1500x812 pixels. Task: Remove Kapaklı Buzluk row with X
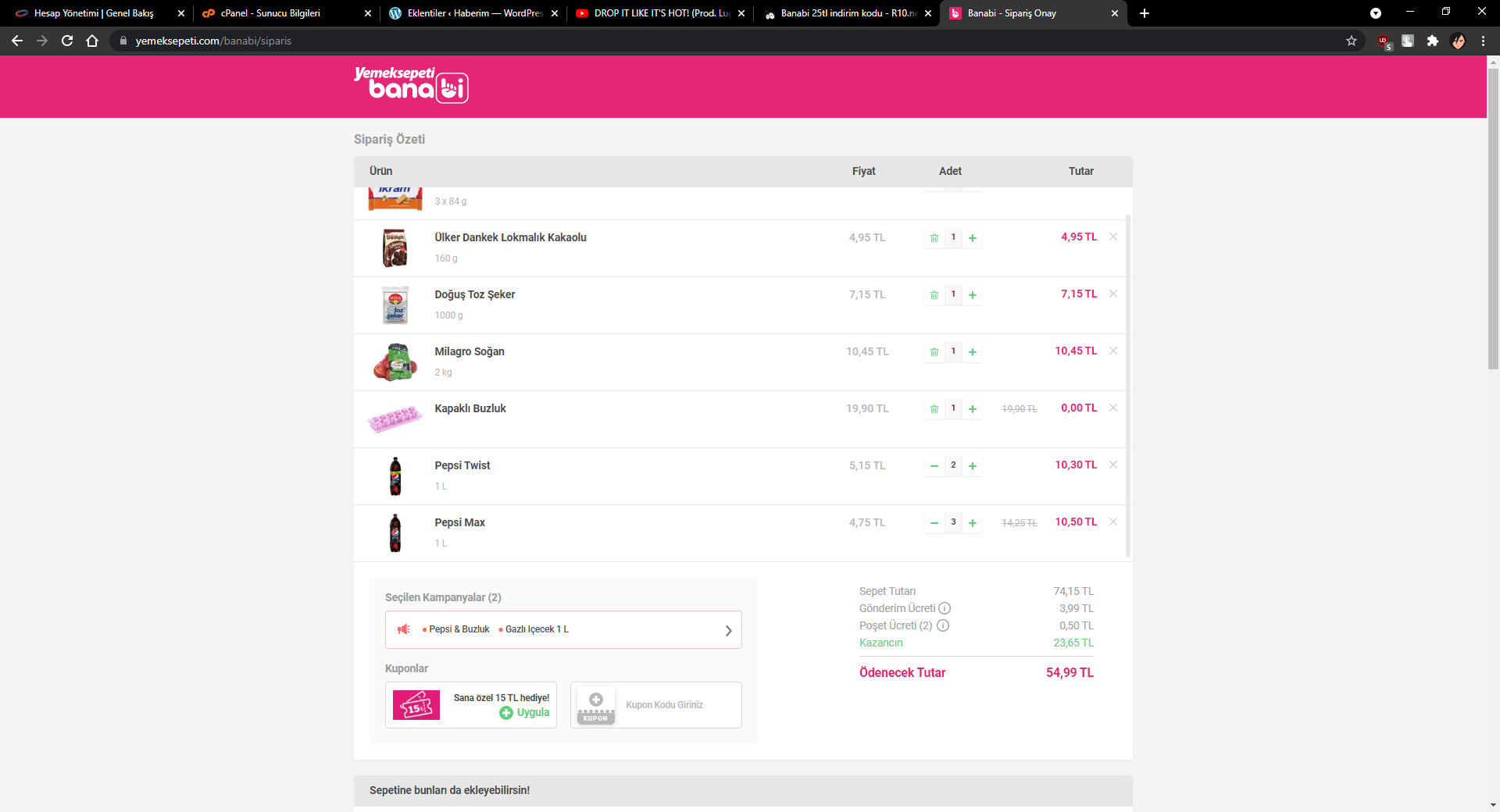click(x=1113, y=408)
